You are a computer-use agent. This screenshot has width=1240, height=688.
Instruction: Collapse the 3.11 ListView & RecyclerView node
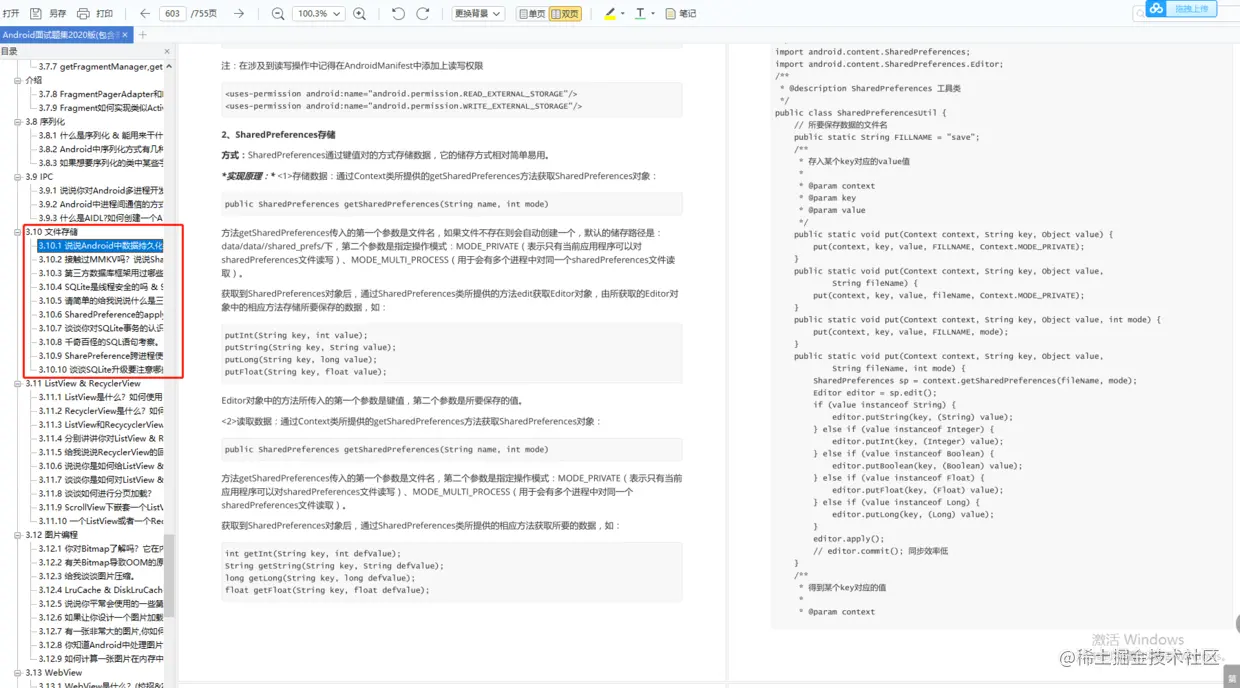coord(19,383)
